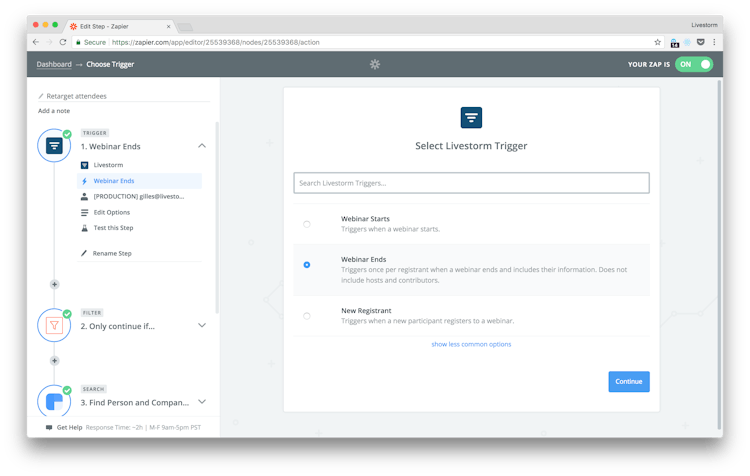
Task: Click the pencil icon next to Rename Step
Action: coord(84,253)
